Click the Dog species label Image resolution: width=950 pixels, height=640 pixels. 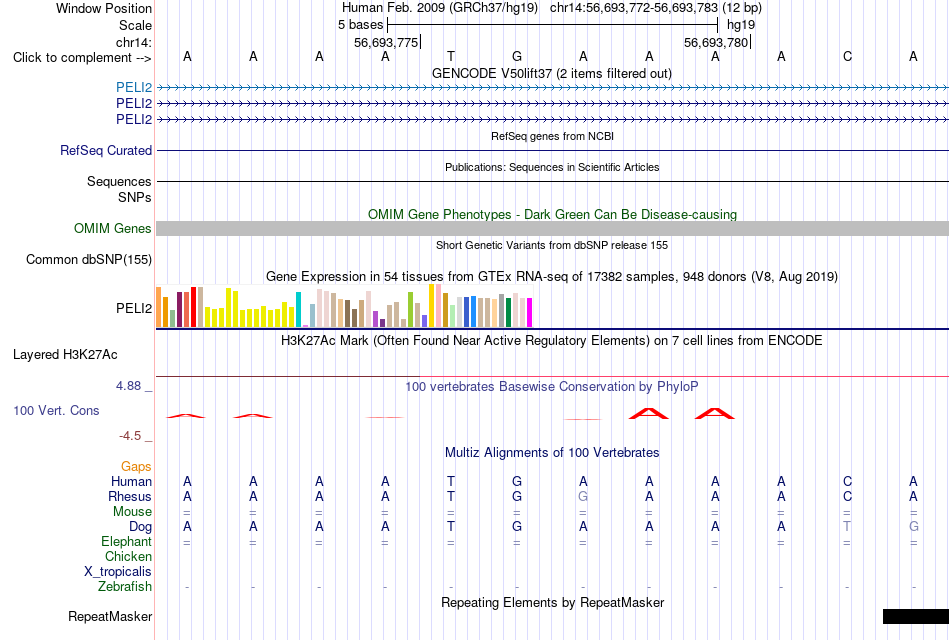coord(140,527)
